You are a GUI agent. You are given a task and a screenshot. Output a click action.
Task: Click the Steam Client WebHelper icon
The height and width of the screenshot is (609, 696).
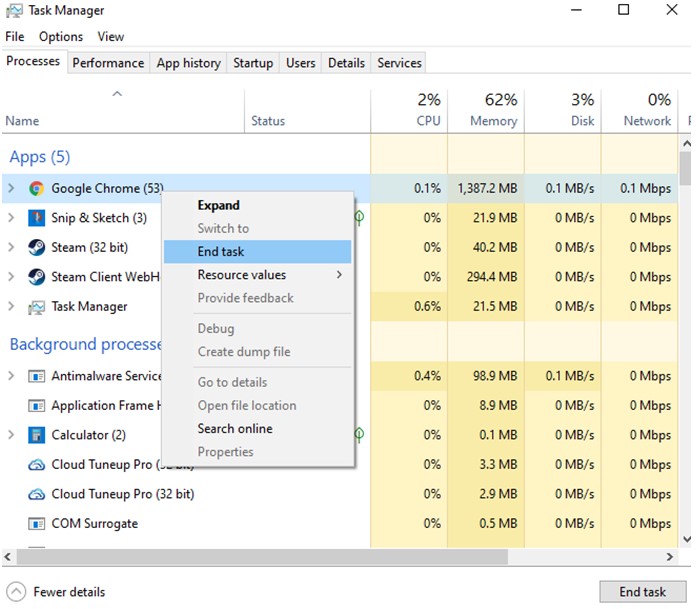[36, 277]
